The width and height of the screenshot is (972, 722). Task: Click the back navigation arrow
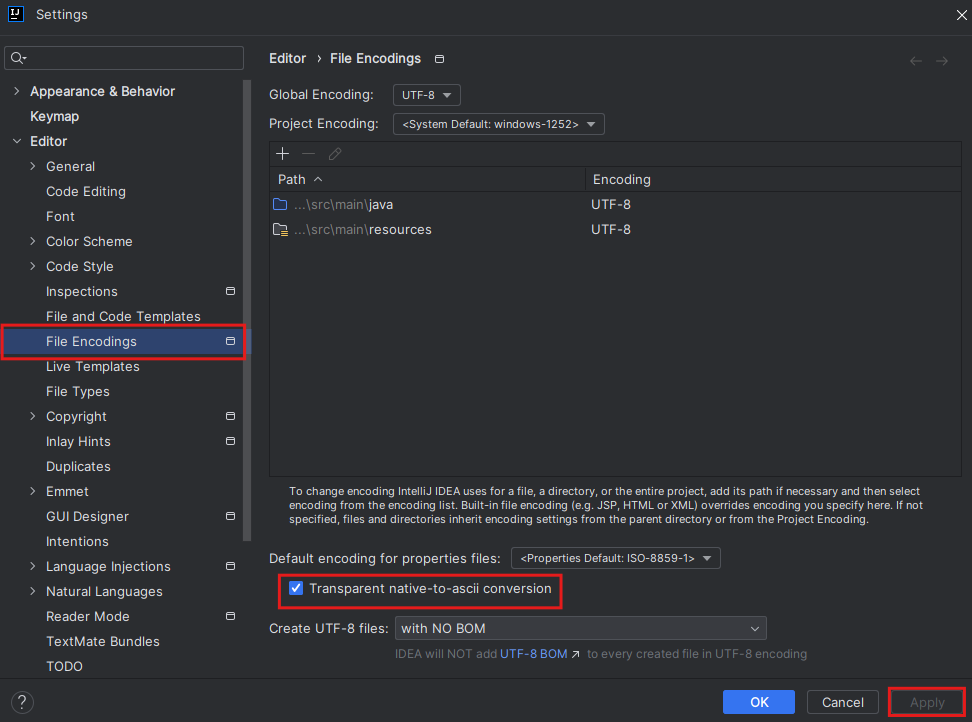tap(915, 61)
